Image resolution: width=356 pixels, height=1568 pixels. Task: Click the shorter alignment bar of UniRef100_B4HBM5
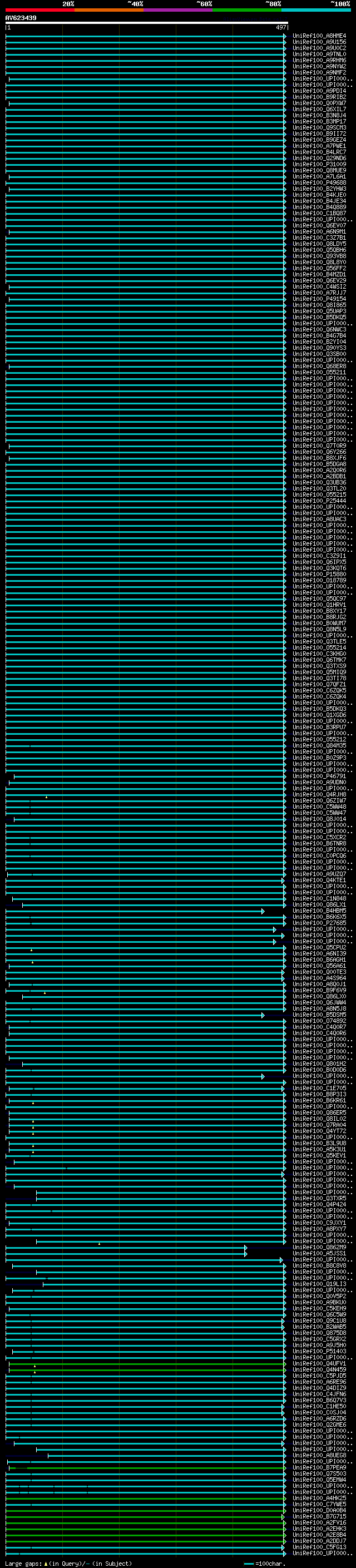pyautogui.click(x=135, y=911)
